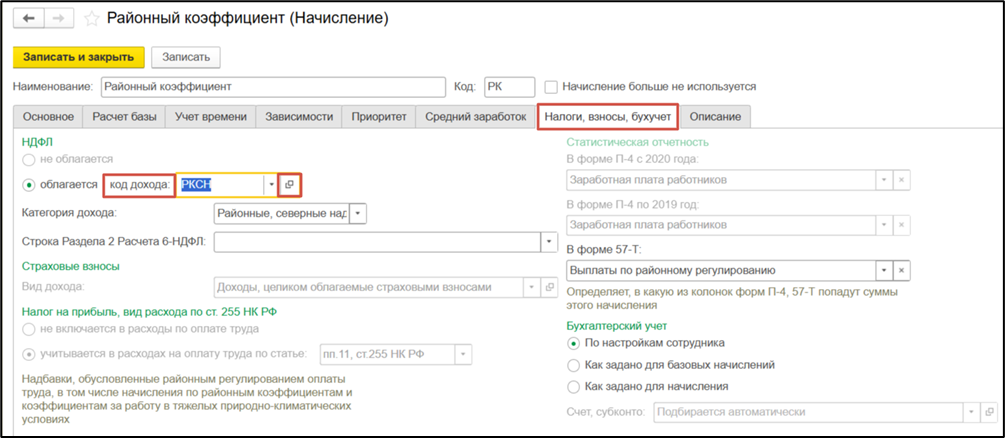Expand Строка Раздела 2 Расчета 6-НДФЛ dropdown
The image size is (1005, 438).
pos(547,241)
